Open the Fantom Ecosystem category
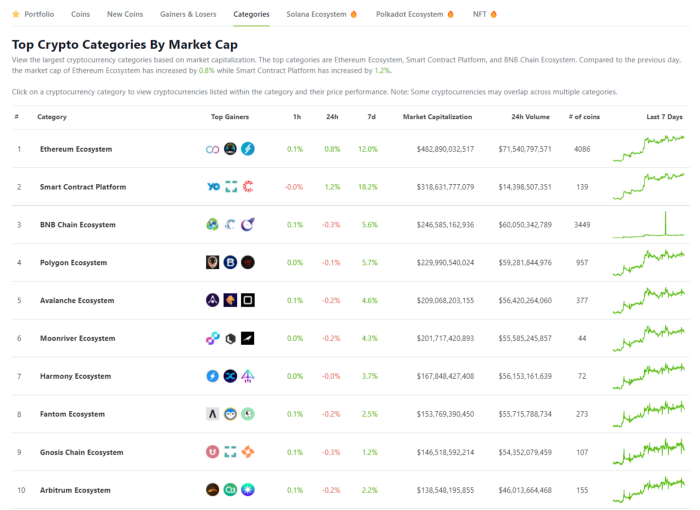Viewport: 700px width, 510px height. click(72, 414)
